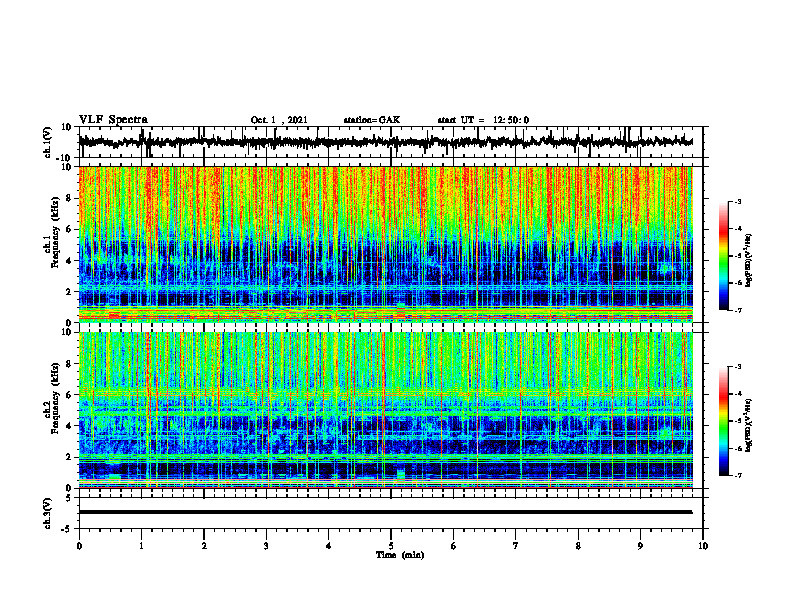The image size is (792, 612).
Task: Click time axis tick label "9"
Action: [640, 546]
